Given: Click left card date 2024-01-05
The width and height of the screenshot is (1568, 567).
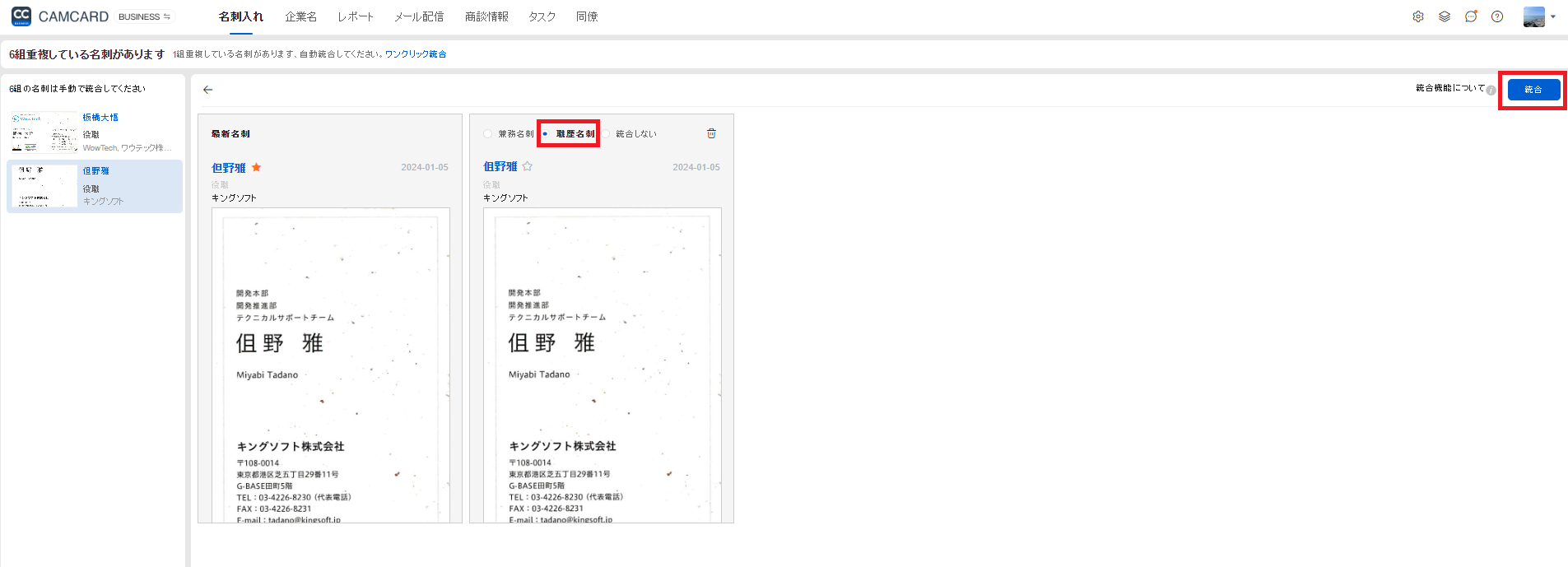Looking at the screenshot, I should (x=425, y=167).
